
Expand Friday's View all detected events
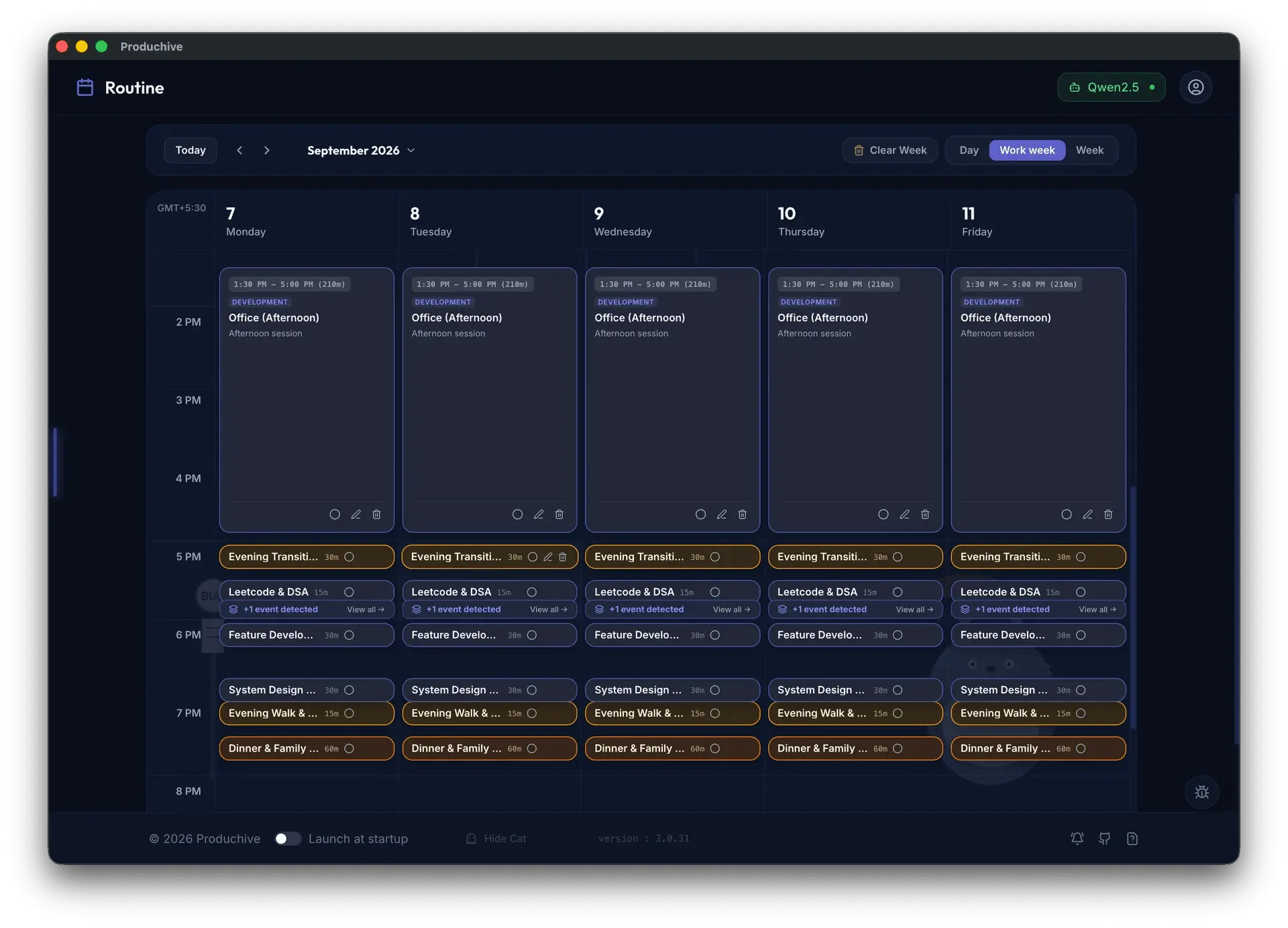1097,610
